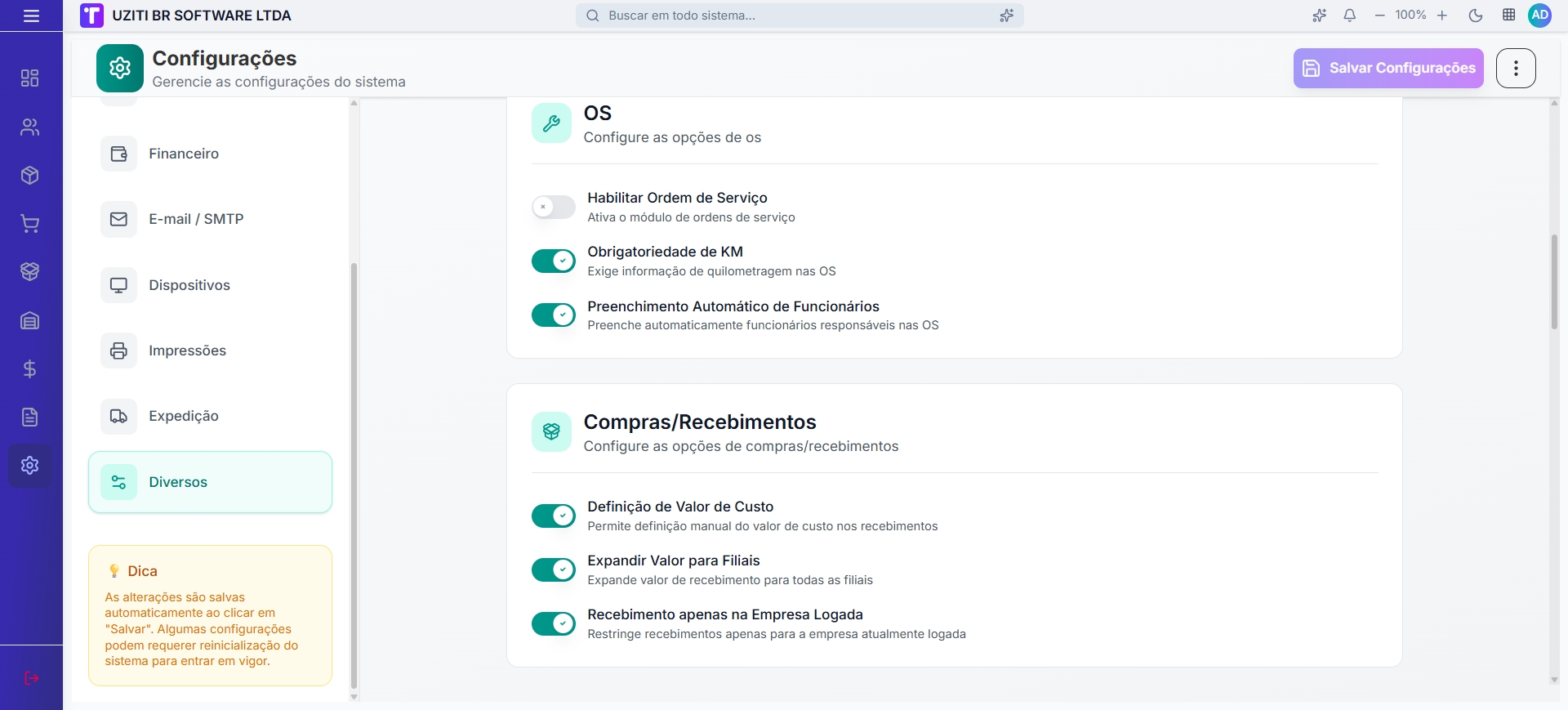Viewport: 1568px width, 710px height.
Task: Click Salvar Configurações button
Action: pyautogui.click(x=1388, y=68)
